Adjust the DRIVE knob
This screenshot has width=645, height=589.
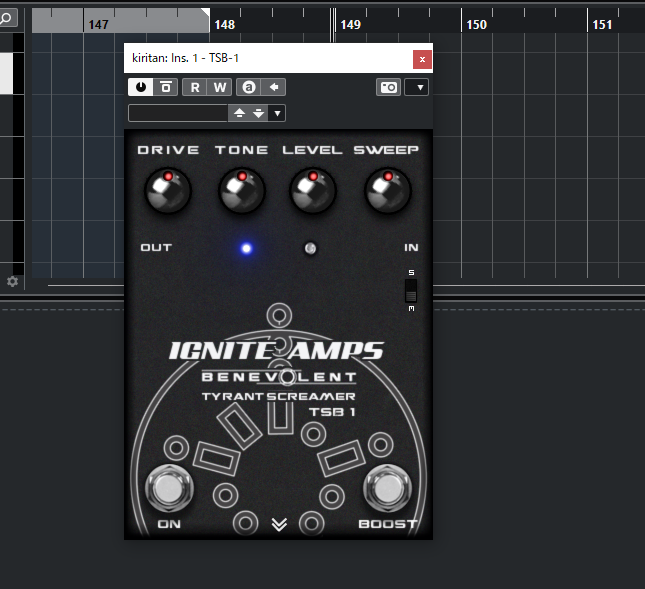[x=168, y=190]
